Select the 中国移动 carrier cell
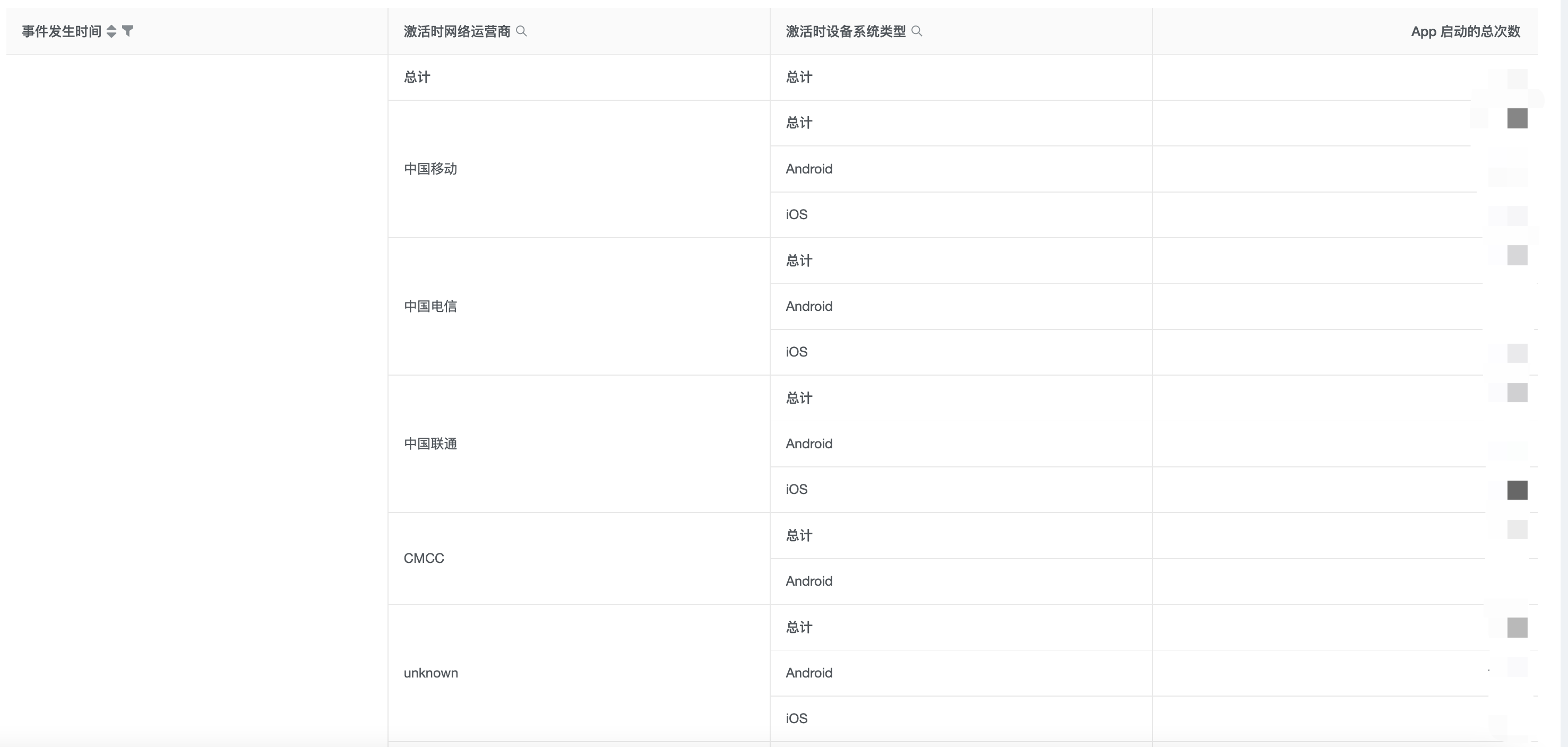This screenshot has width=1568, height=747. click(430, 169)
